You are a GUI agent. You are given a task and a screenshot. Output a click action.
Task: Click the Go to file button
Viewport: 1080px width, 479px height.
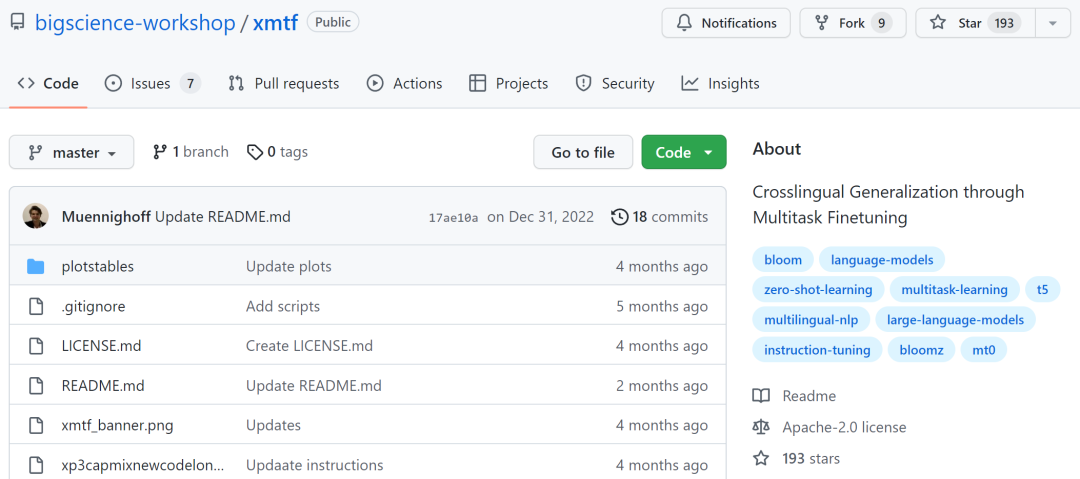pyautogui.click(x=583, y=153)
